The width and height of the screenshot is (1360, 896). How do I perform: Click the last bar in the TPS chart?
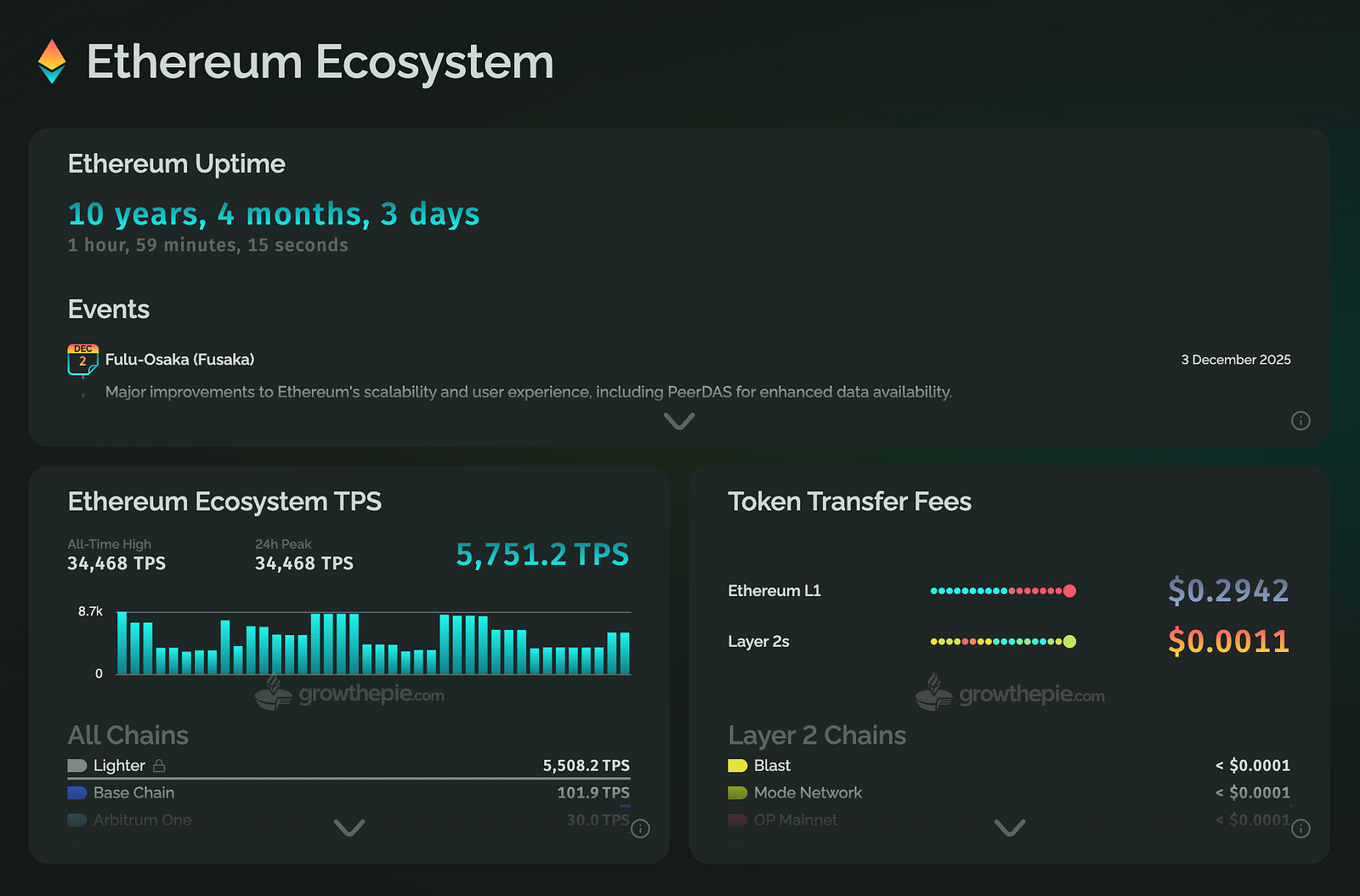click(625, 653)
